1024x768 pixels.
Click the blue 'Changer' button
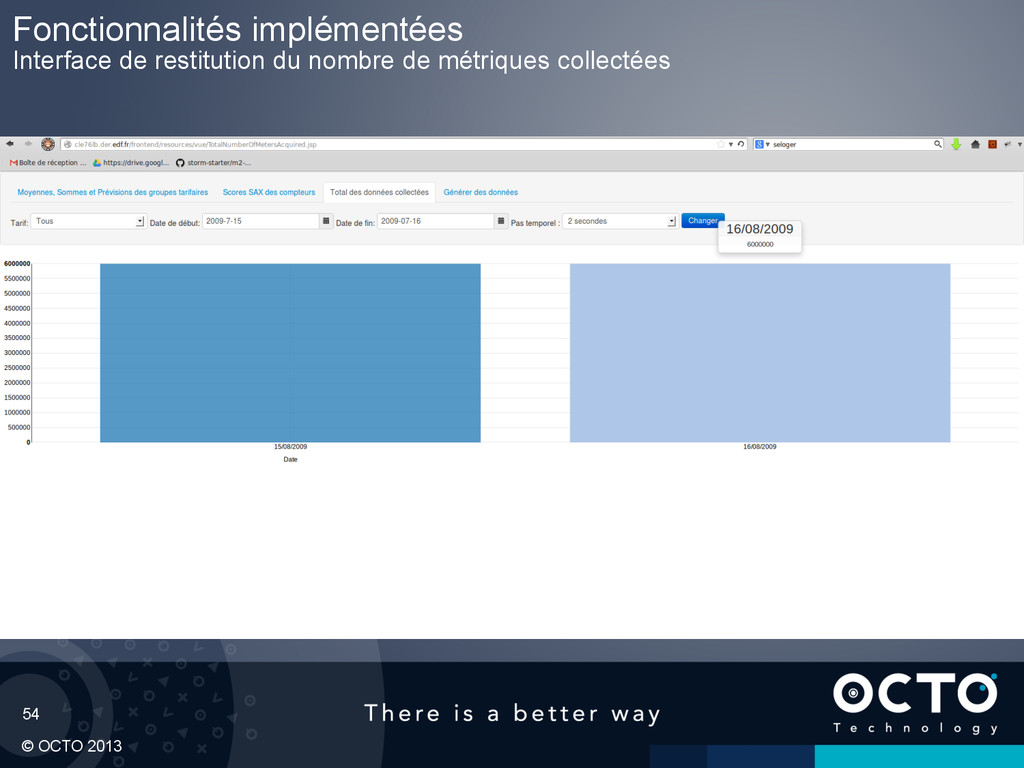[x=703, y=221]
